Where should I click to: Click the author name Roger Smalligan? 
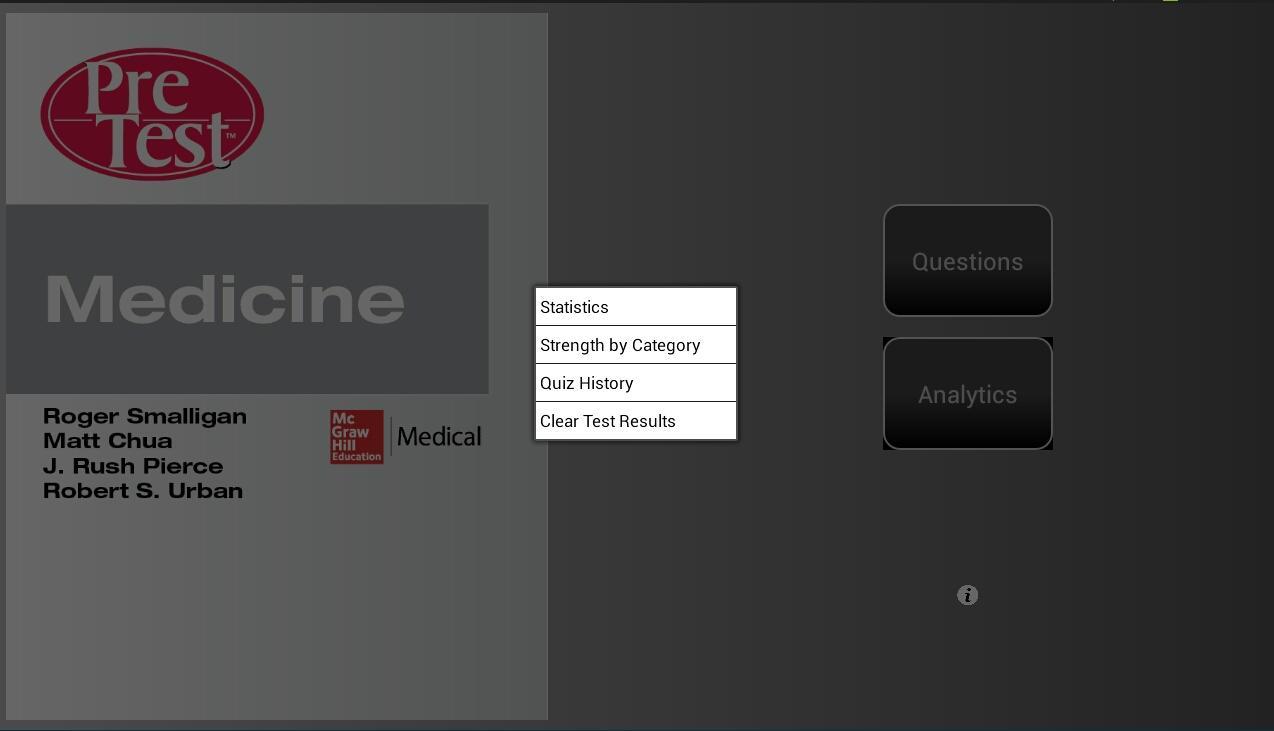pyautogui.click(x=145, y=416)
